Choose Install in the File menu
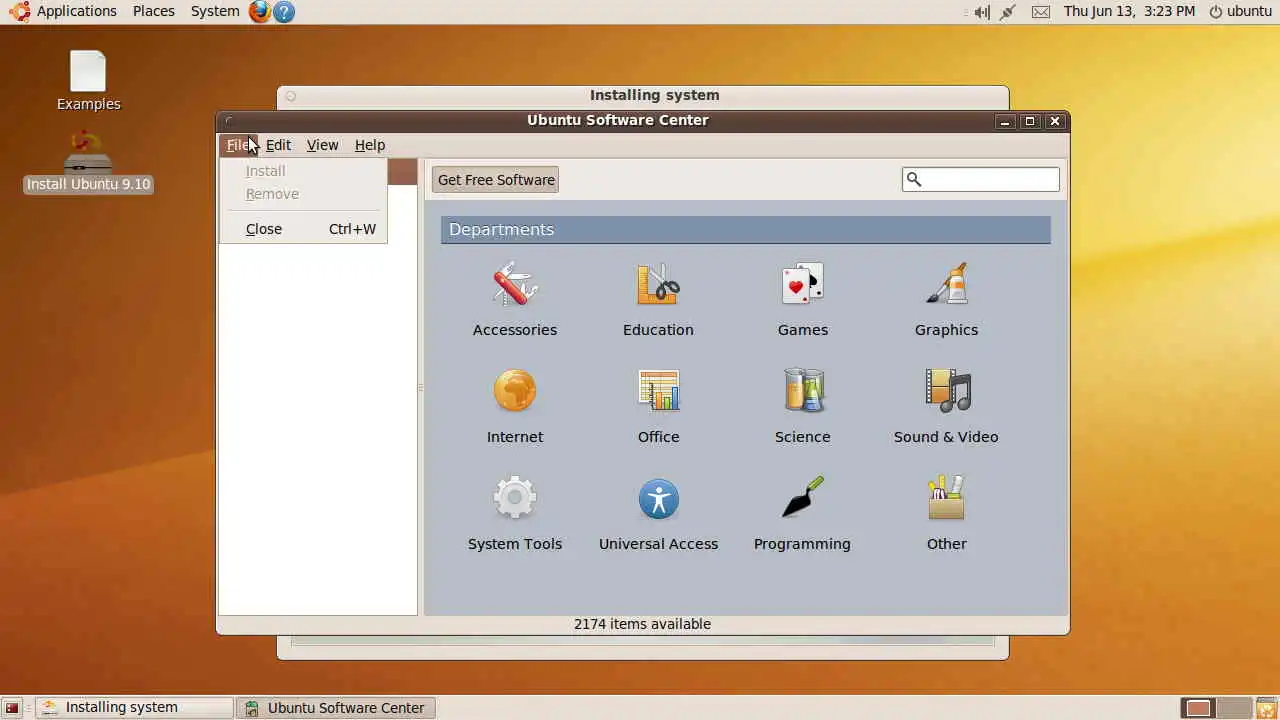 tap(303, 171)
